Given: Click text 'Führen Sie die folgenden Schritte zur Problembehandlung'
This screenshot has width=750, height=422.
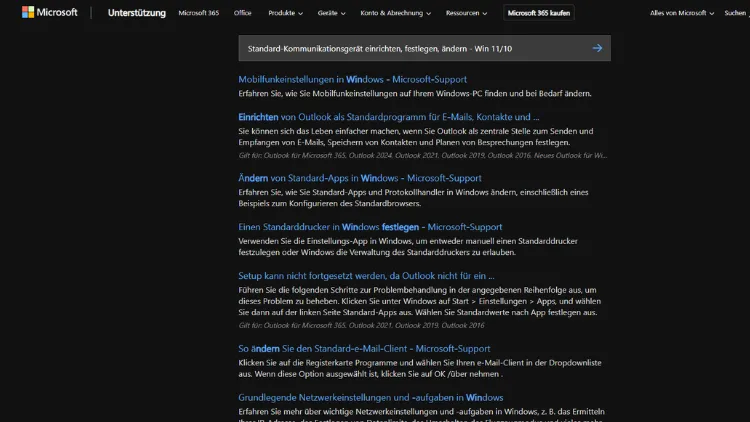Looking at the screenshot, I should (419, 301).
